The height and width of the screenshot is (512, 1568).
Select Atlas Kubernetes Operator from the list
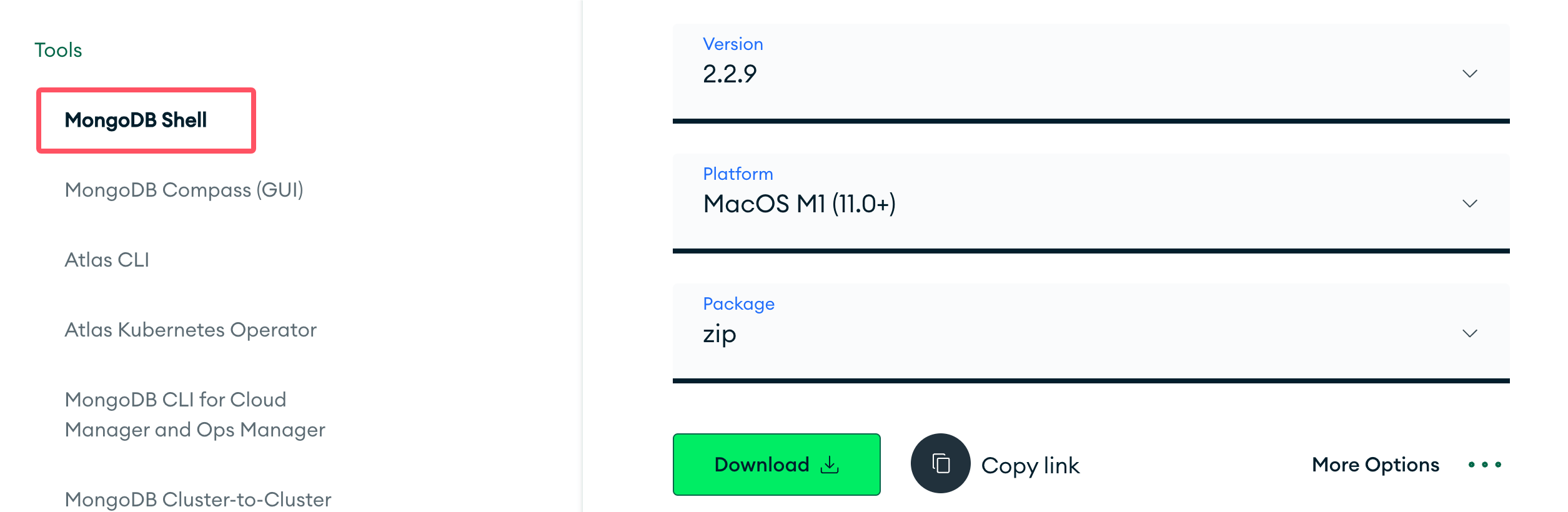click(x=191, y=330)
